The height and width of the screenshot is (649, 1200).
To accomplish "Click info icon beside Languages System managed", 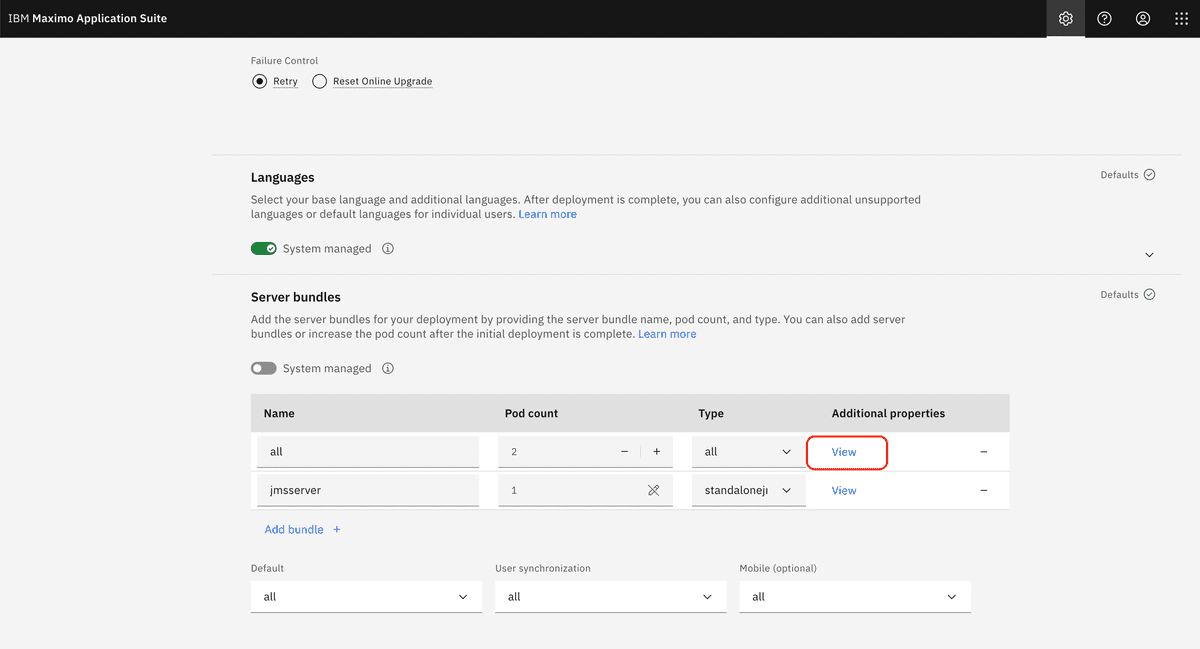I will click(x=388, y=249).
